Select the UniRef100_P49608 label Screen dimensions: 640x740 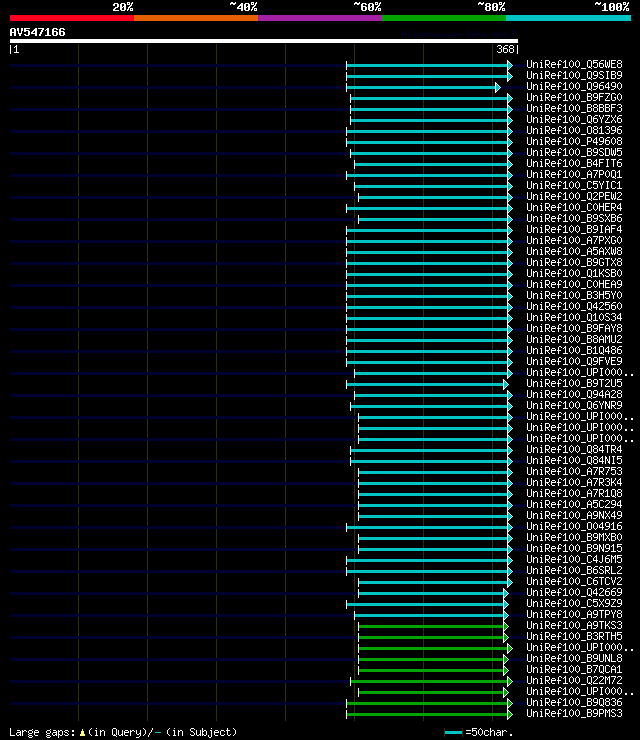coord(574,141)
